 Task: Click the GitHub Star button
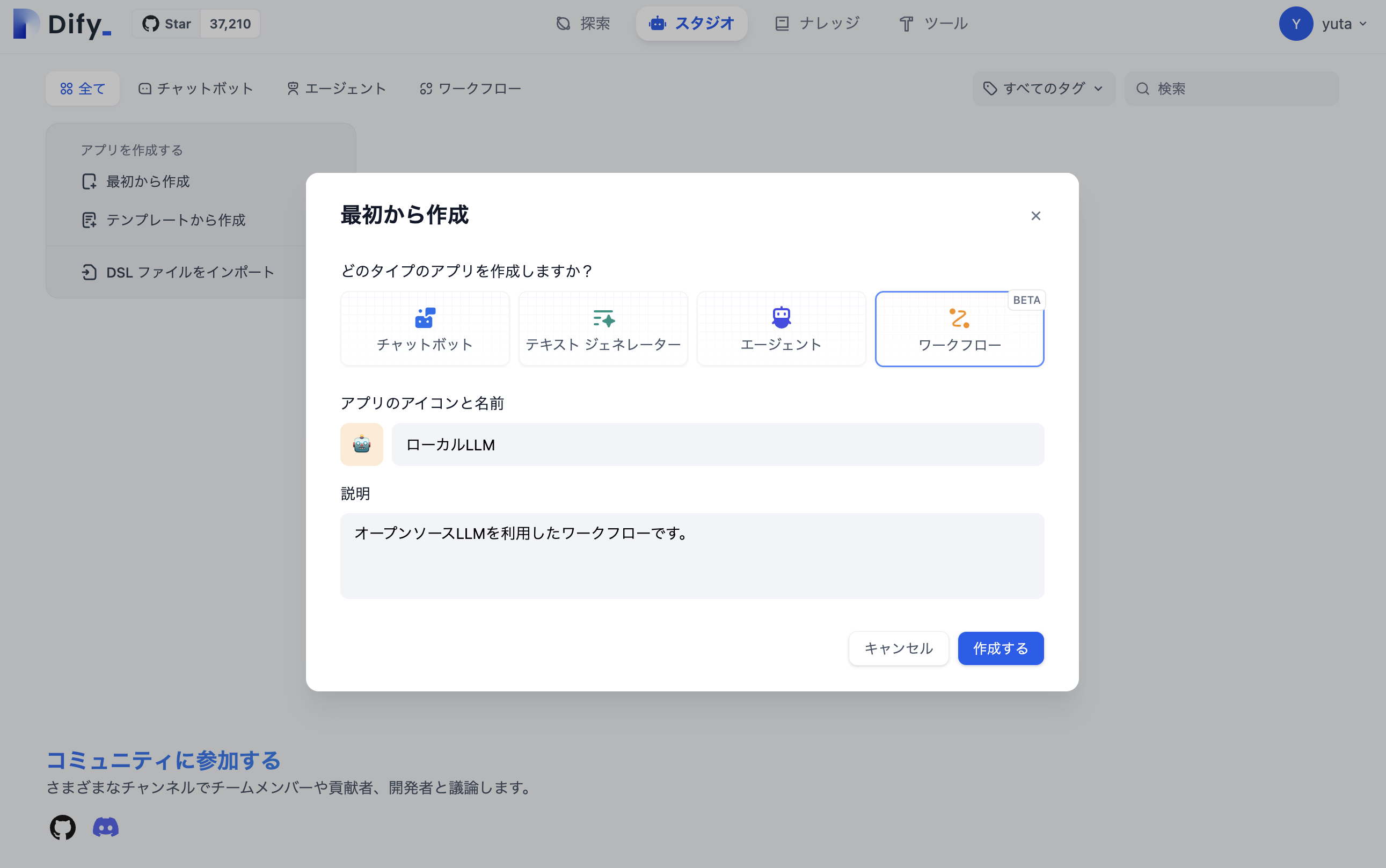167,24
